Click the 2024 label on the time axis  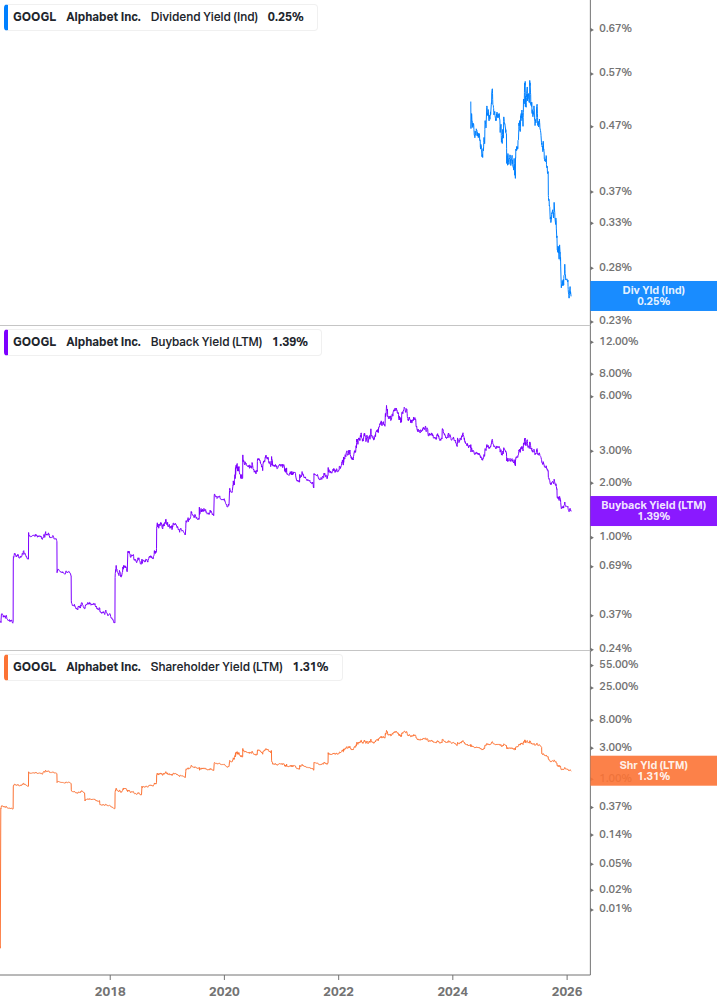[x=453, y=990]
